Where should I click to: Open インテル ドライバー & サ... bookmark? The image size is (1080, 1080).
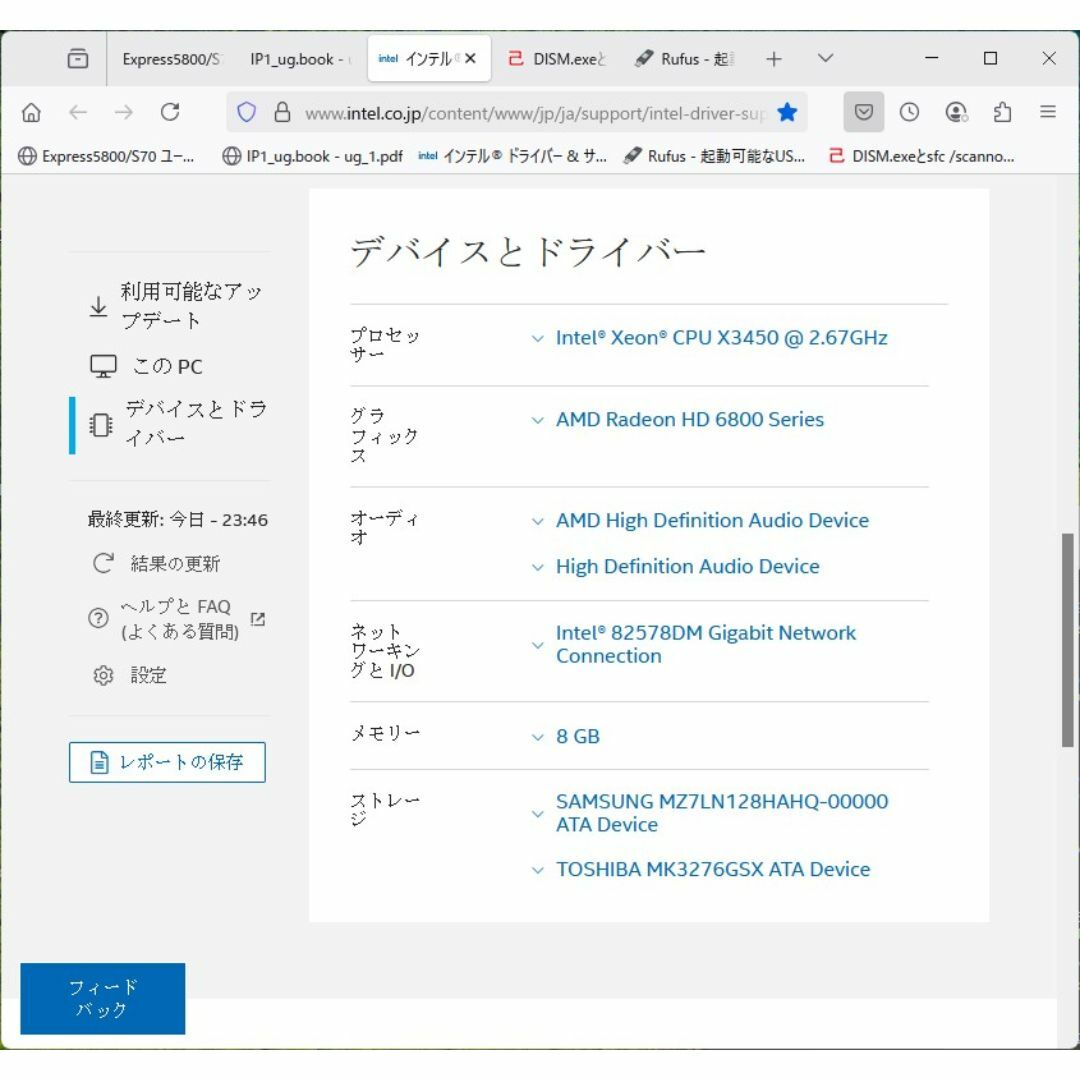coord(512,156)
